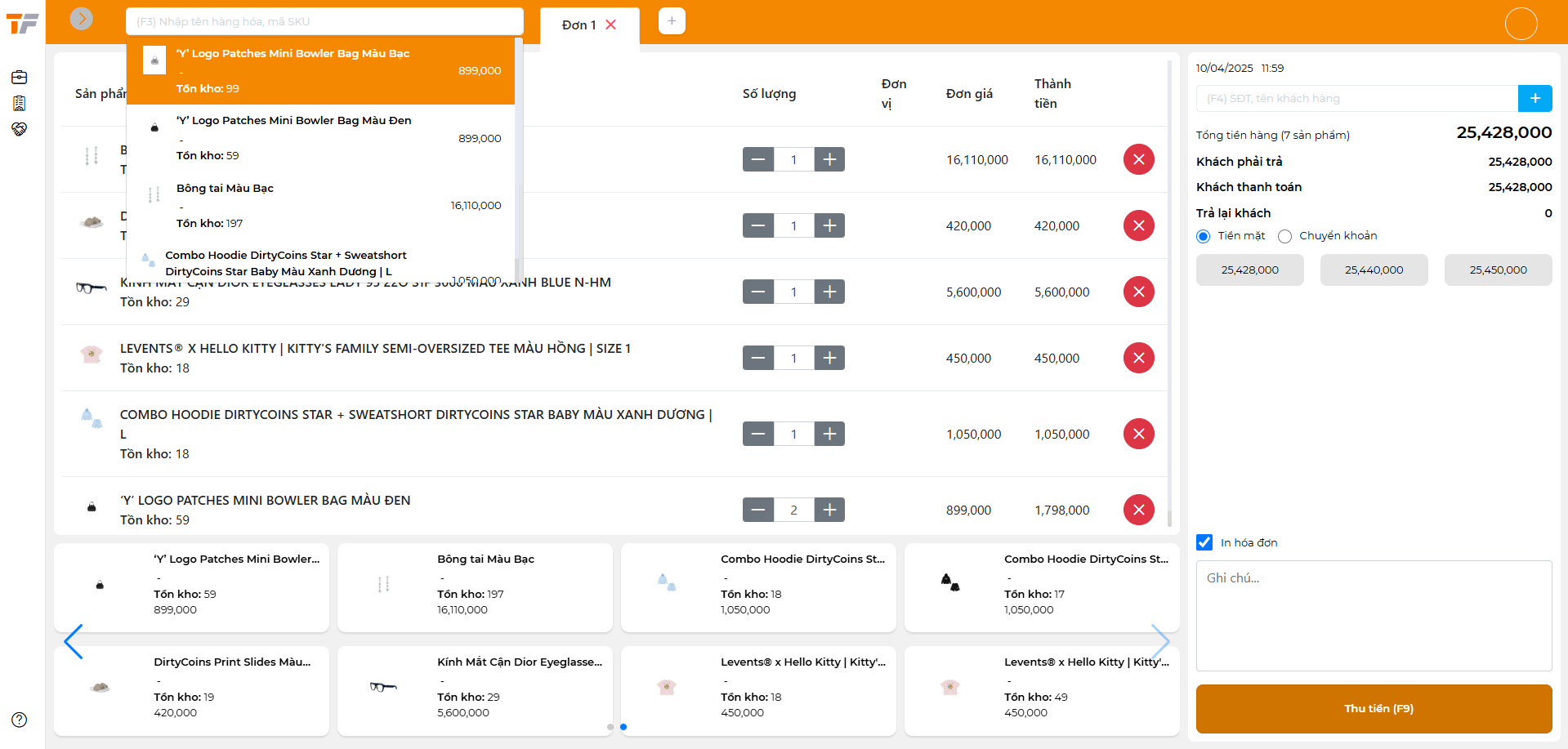Add Bông tai Màu Bạc product card
The image size is (1568, 749).
[x=475, y=587]
